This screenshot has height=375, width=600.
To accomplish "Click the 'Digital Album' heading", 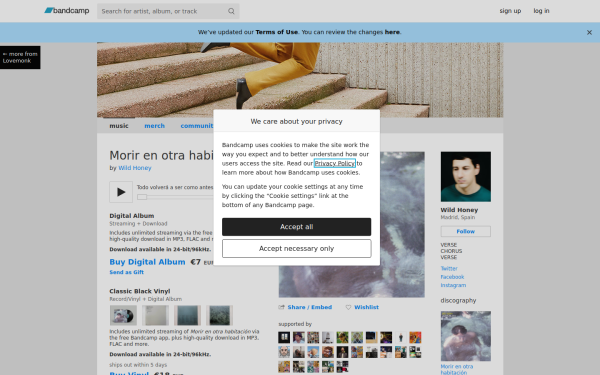I will click(132, 216).
